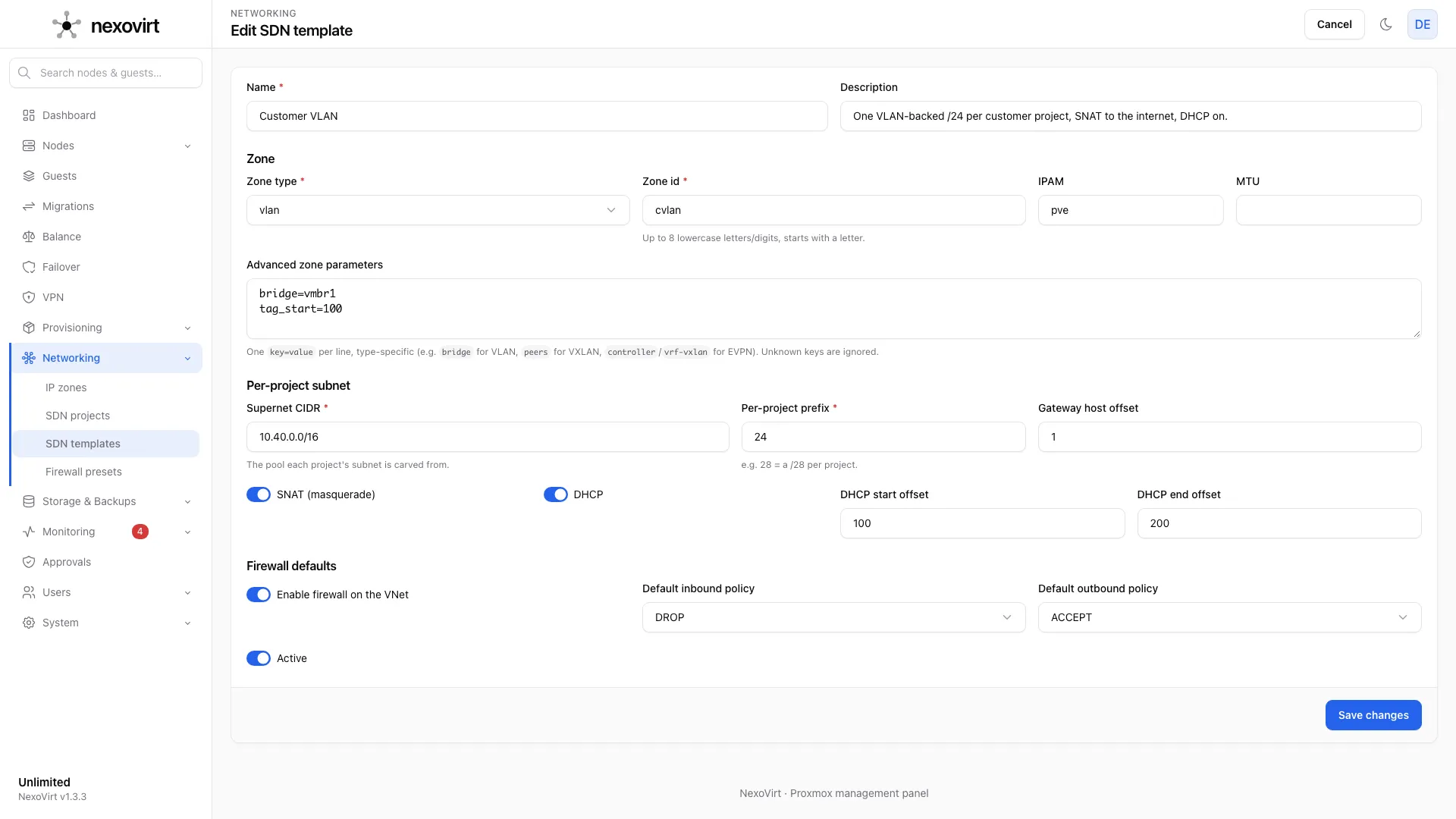Click the Users people icon

(29, 592)
